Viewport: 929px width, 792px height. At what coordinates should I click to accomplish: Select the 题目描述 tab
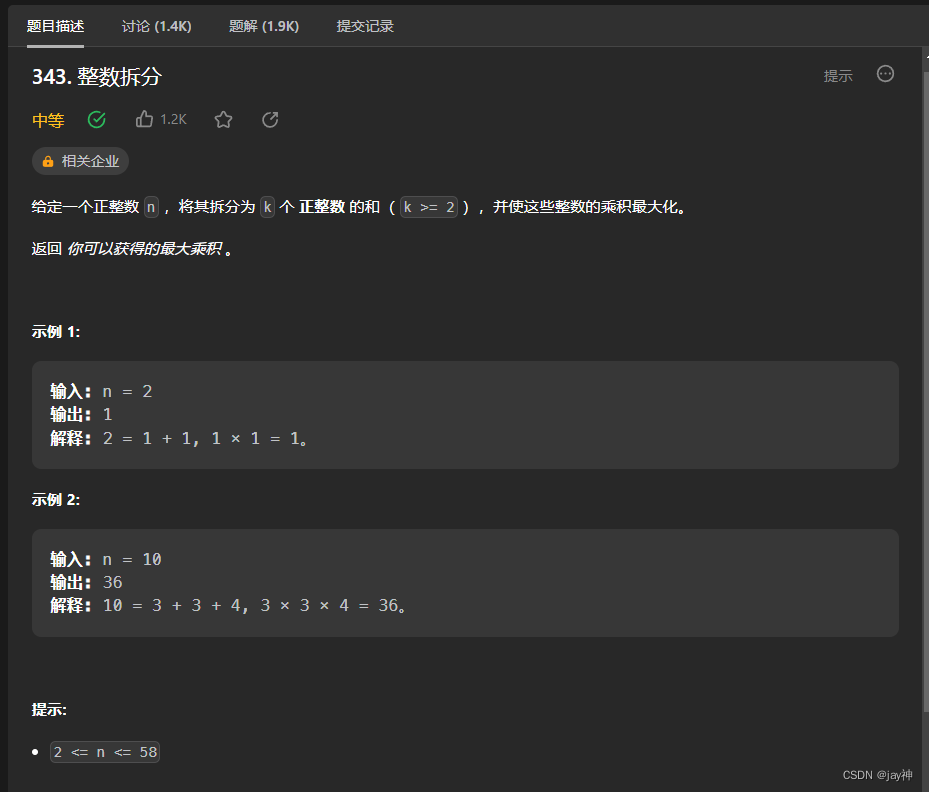click(55, 26)
